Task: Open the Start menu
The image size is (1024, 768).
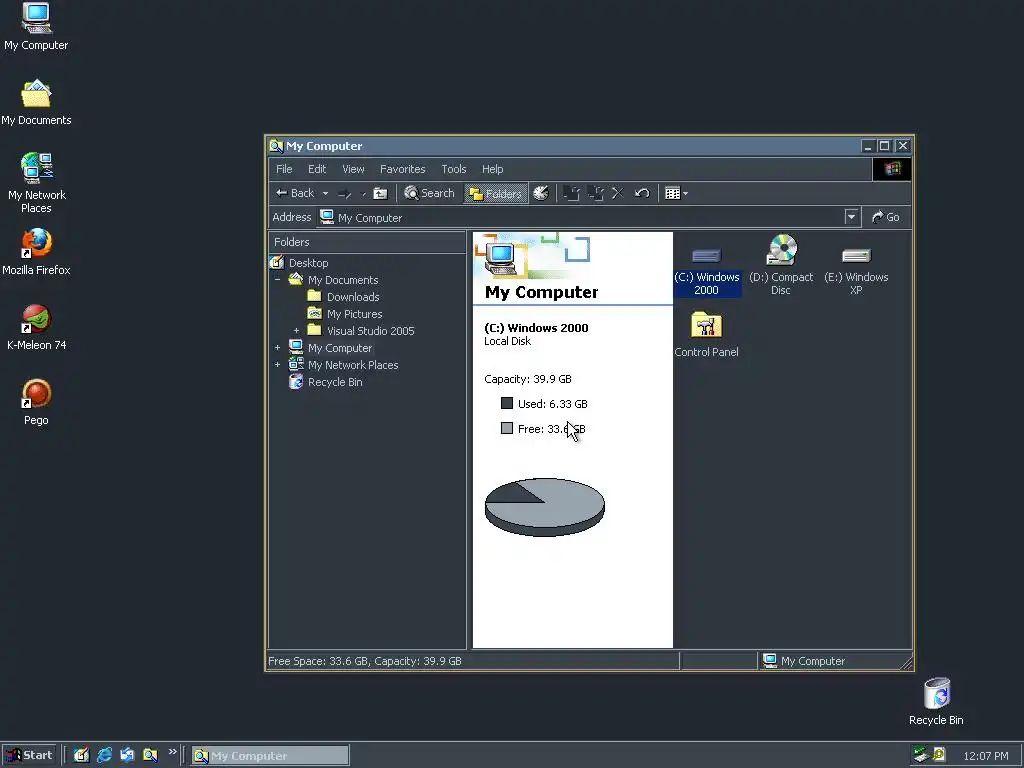Action: pyautogui.click(x=29, y=756)
